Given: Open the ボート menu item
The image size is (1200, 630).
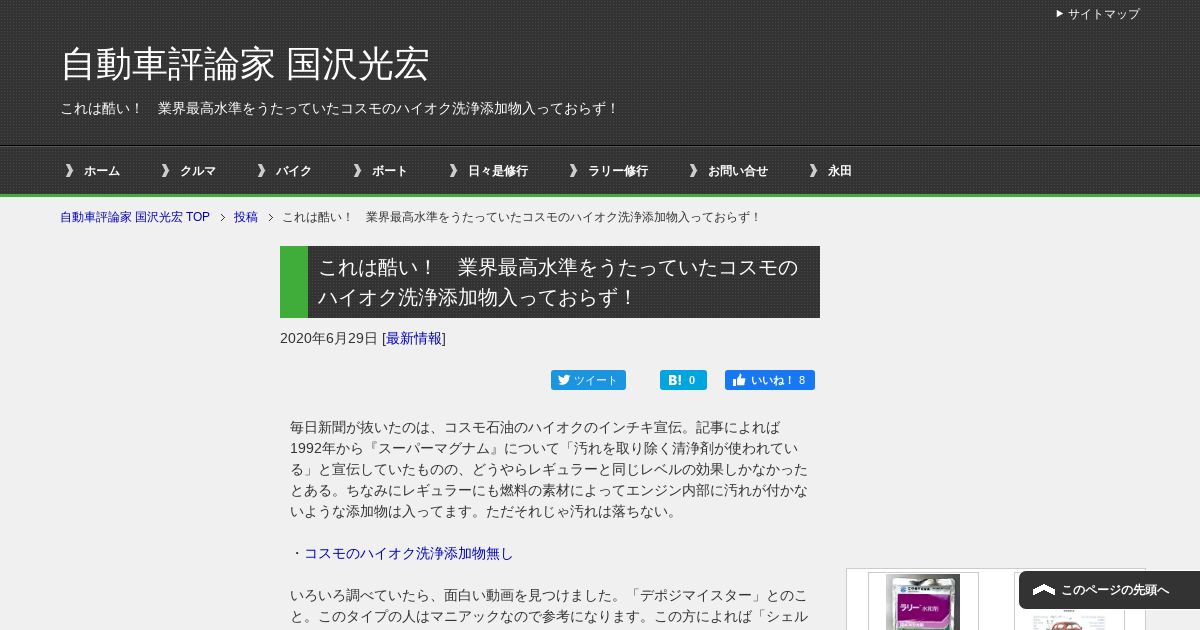Looking at the screenshot, I should 390,171.
